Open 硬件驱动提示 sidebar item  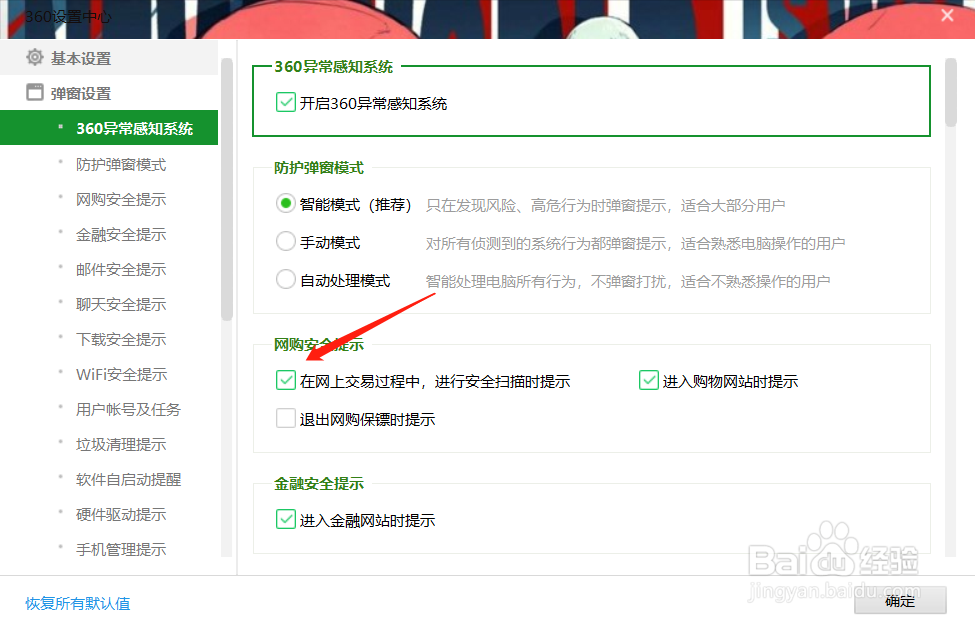(x=121, y=514)
